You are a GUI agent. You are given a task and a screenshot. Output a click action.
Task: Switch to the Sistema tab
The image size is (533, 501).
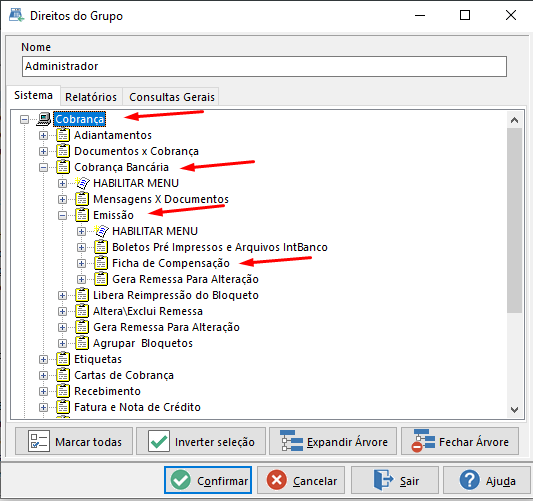tap(33, 95)
